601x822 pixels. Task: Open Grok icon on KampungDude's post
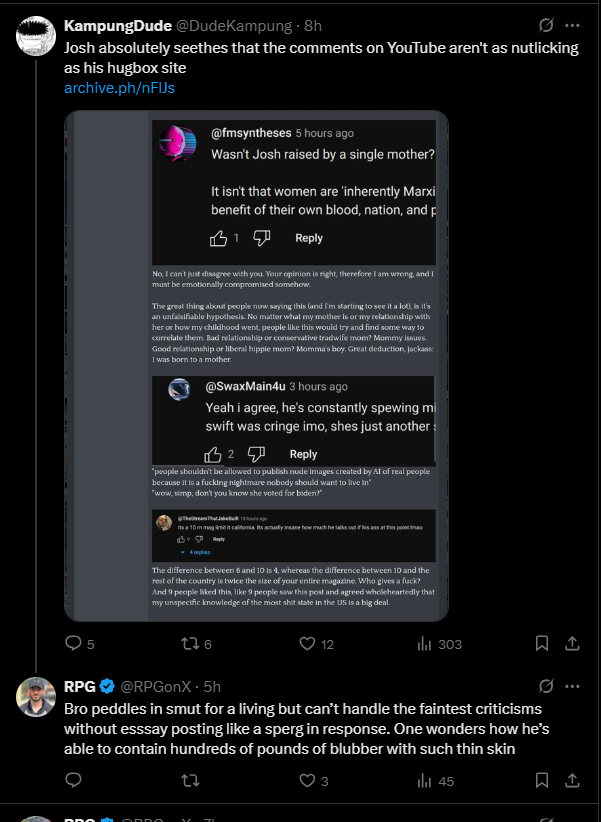[x=546, y=25]
